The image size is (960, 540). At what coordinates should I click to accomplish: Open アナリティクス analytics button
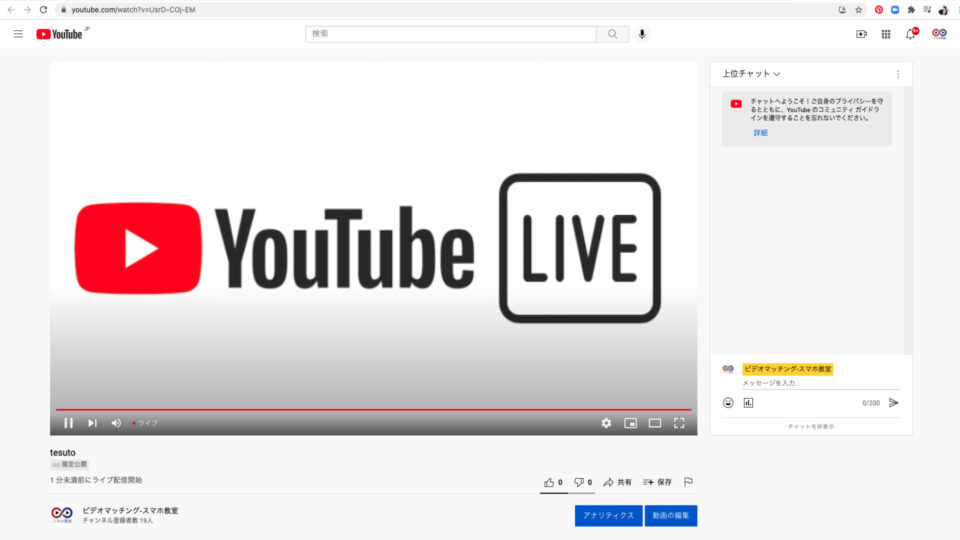click(x=608, y=516)
